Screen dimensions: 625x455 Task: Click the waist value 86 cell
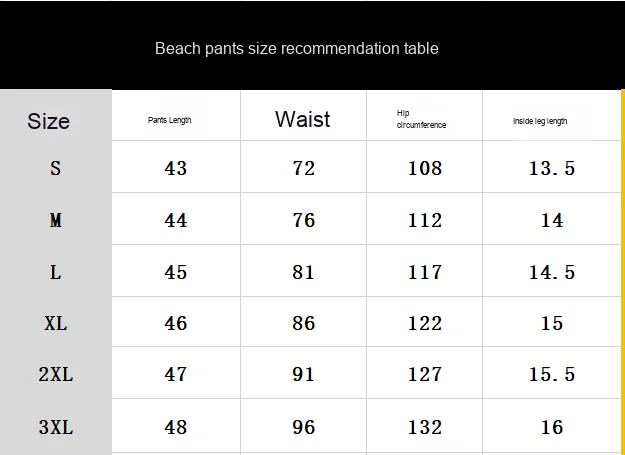click(304, 323)
